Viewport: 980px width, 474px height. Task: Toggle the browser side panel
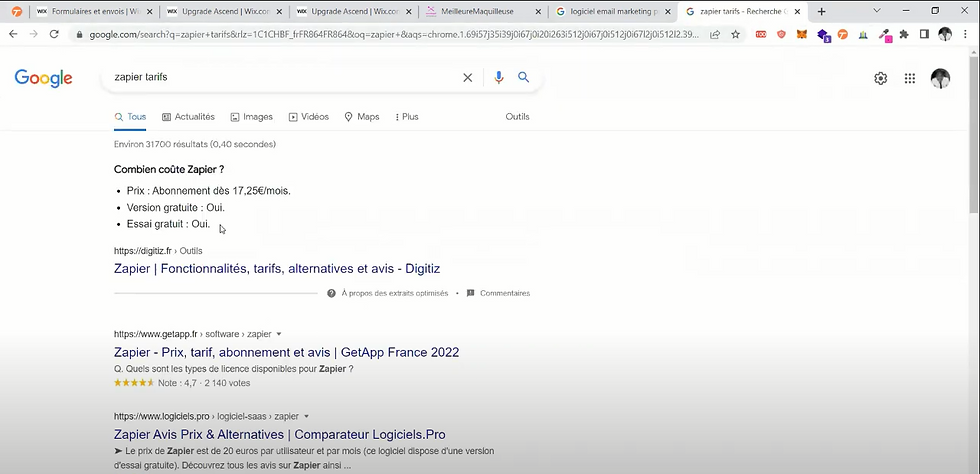[x=924, y=34]
